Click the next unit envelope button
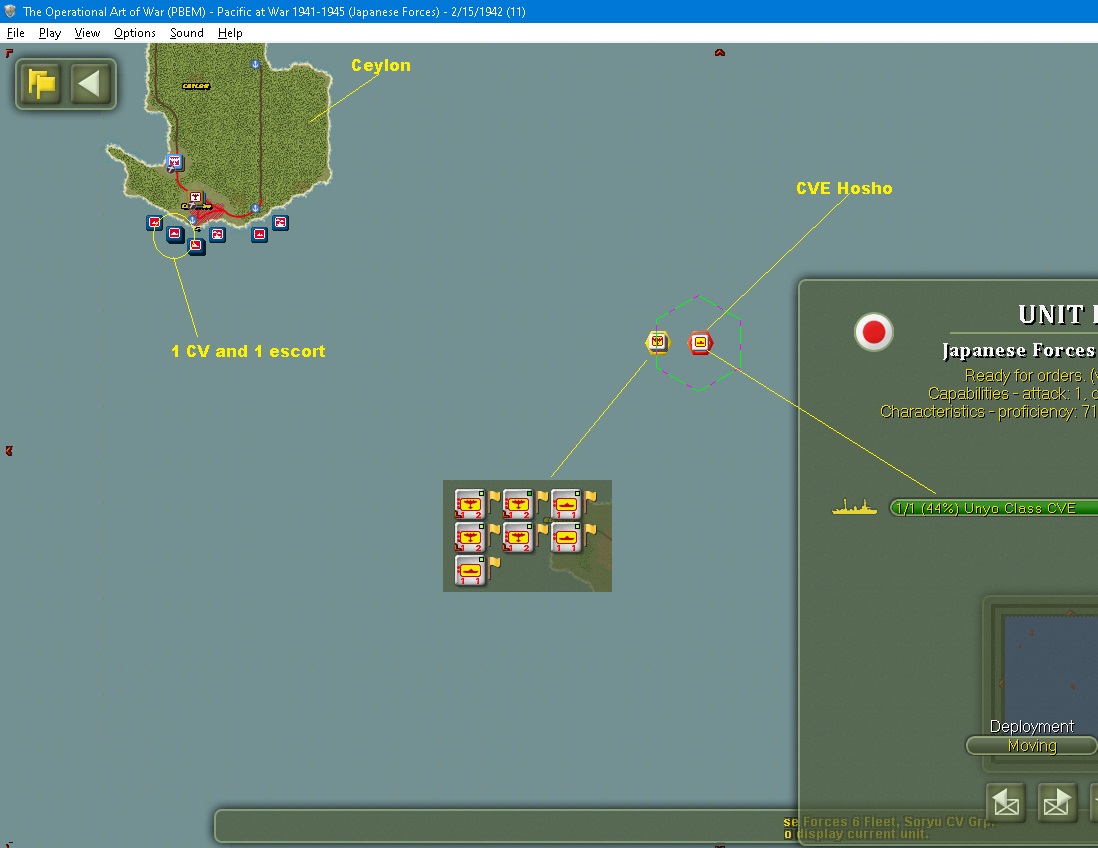1098x848 pixels. pos(1057,802)
